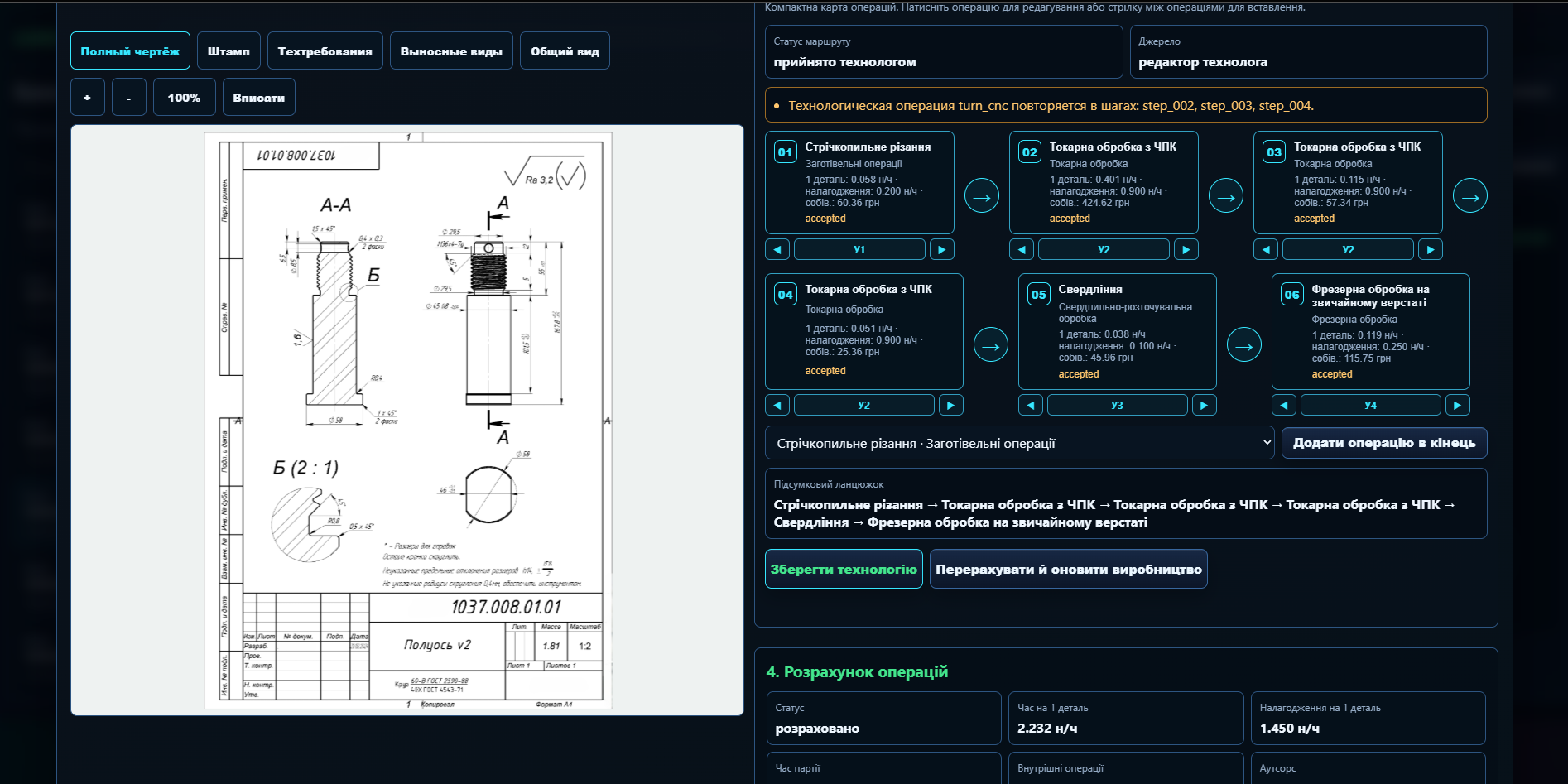Click the Статус розраховано field
The image size is (1568, 784).
click(884, 718)
